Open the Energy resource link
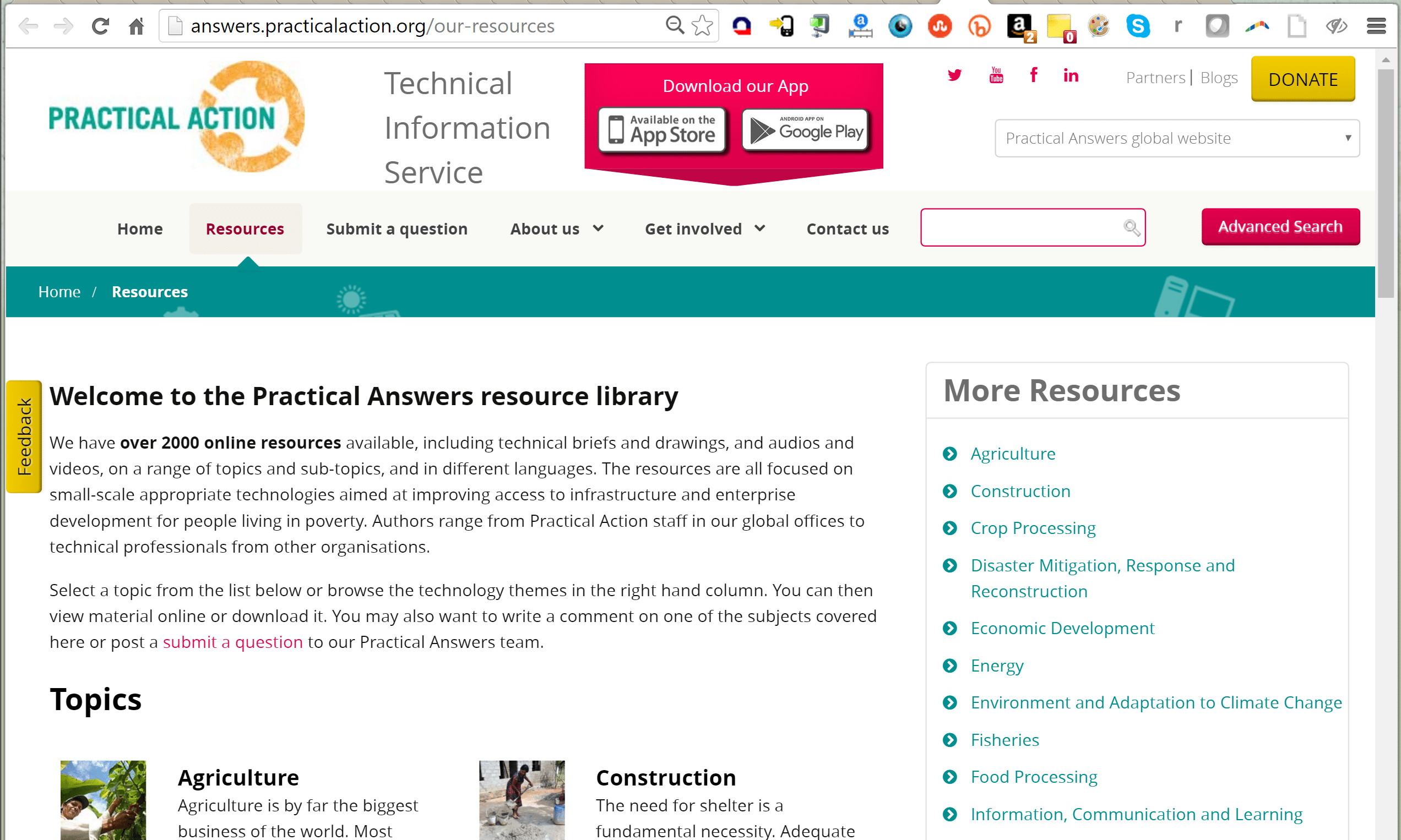Image resolution: width=1401 pixels, height=840 pixels. [x=997, y=666]
